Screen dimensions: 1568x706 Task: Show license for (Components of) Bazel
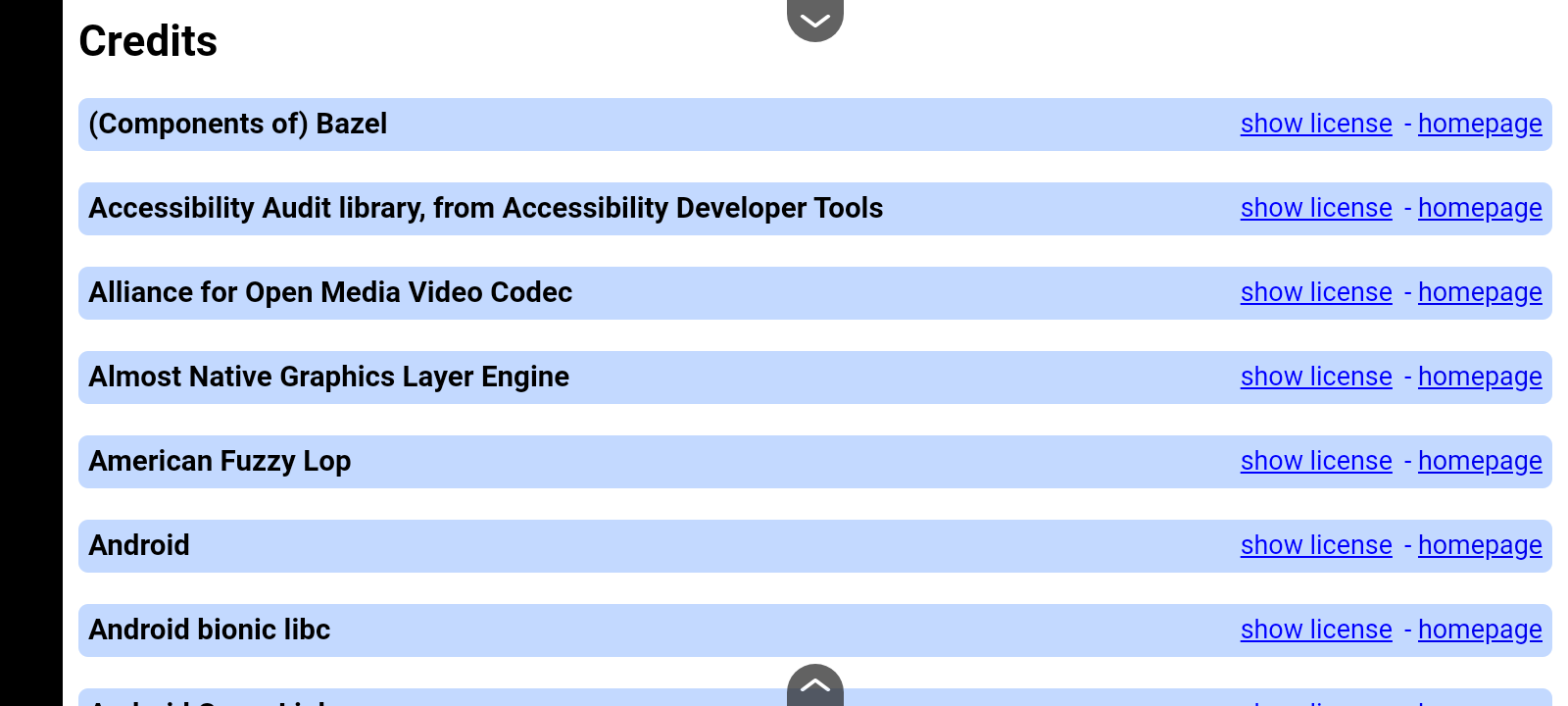[1316, 124]
